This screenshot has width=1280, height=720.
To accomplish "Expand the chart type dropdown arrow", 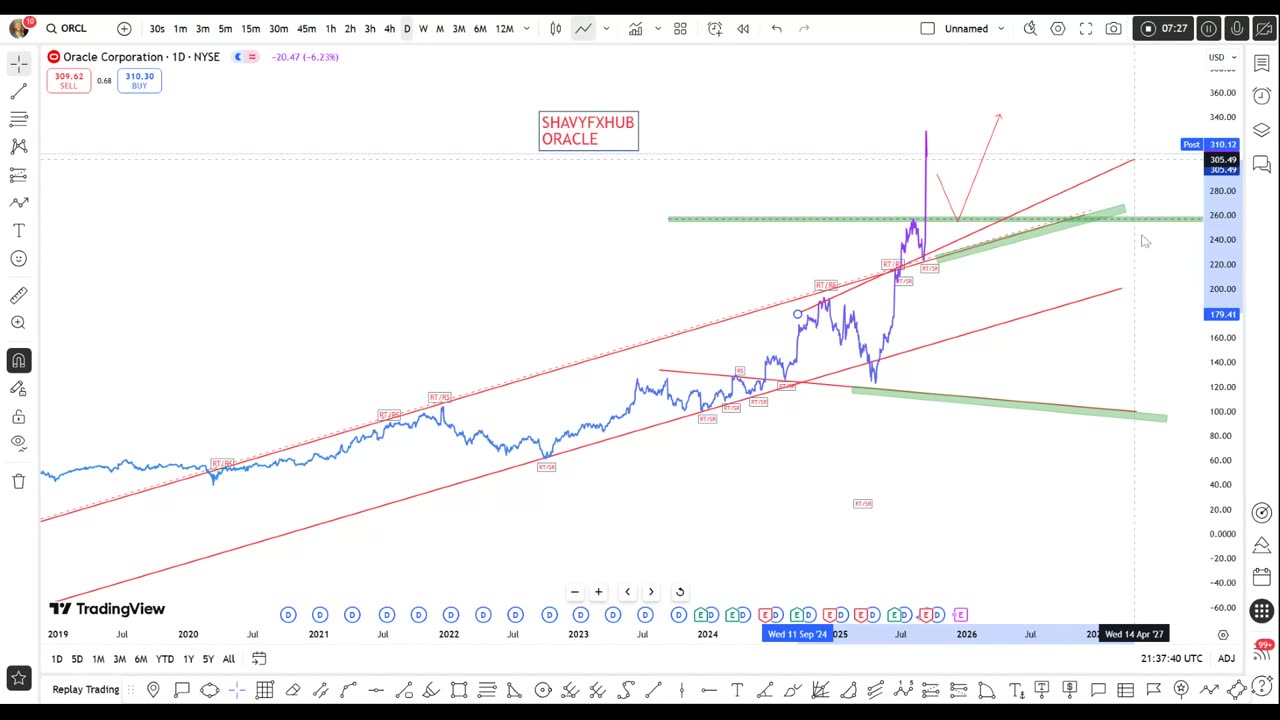I will pyautogui.click(x=606, y=28).
